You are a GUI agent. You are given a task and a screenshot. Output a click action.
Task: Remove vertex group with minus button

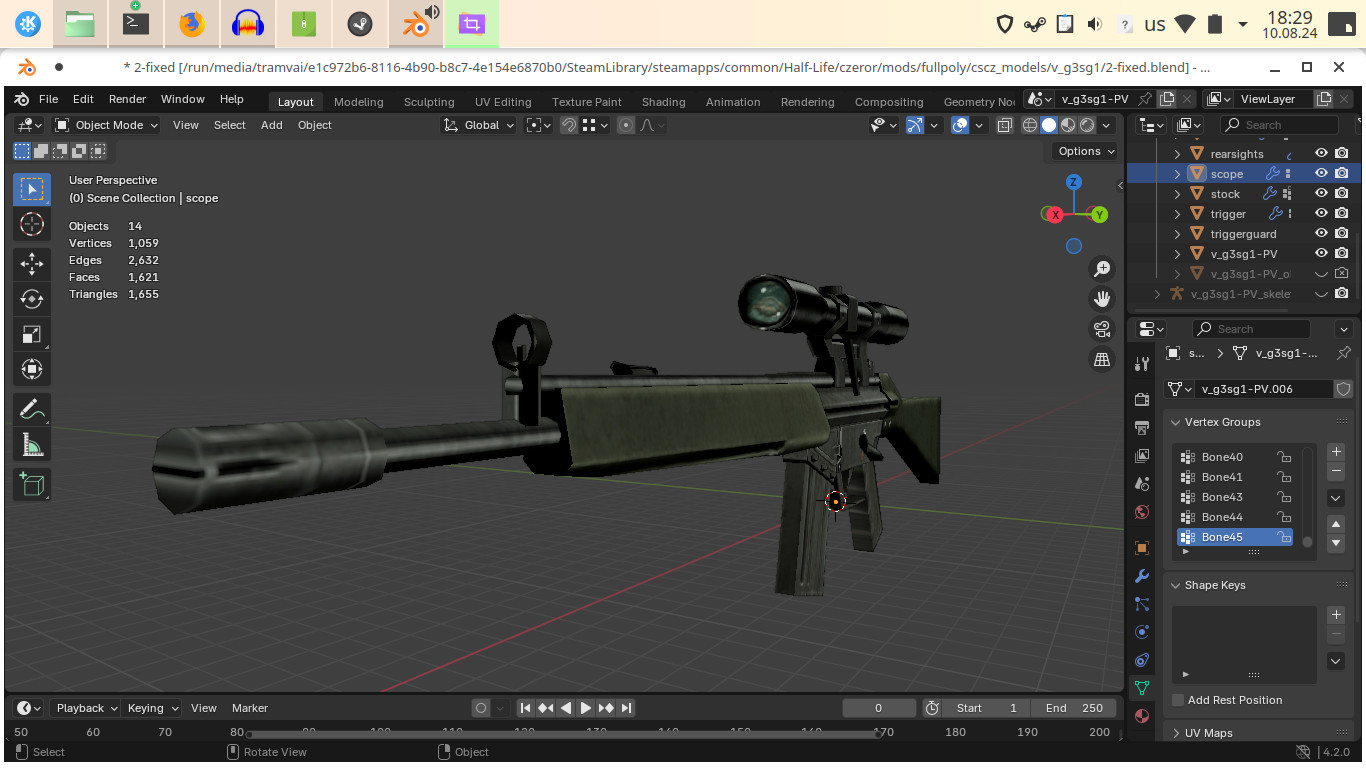pyautogui.click(x=1336, y=471)
